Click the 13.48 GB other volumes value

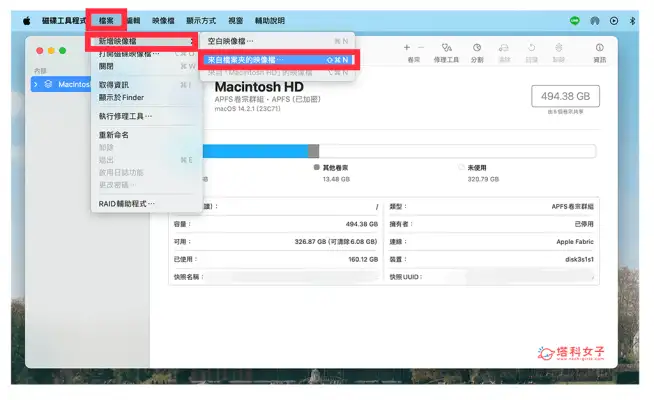336,179
